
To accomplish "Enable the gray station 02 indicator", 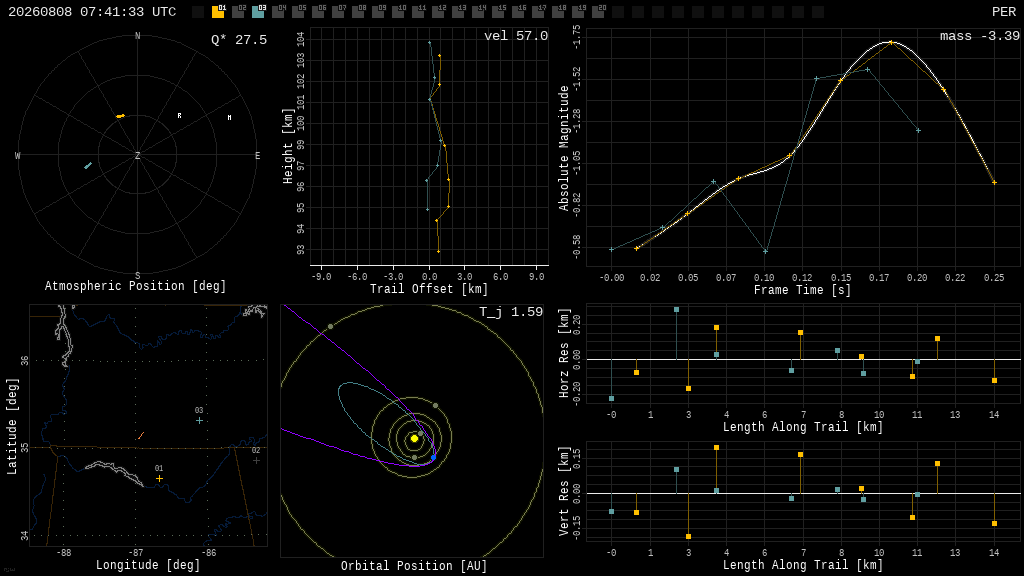I will click(238, 12).
